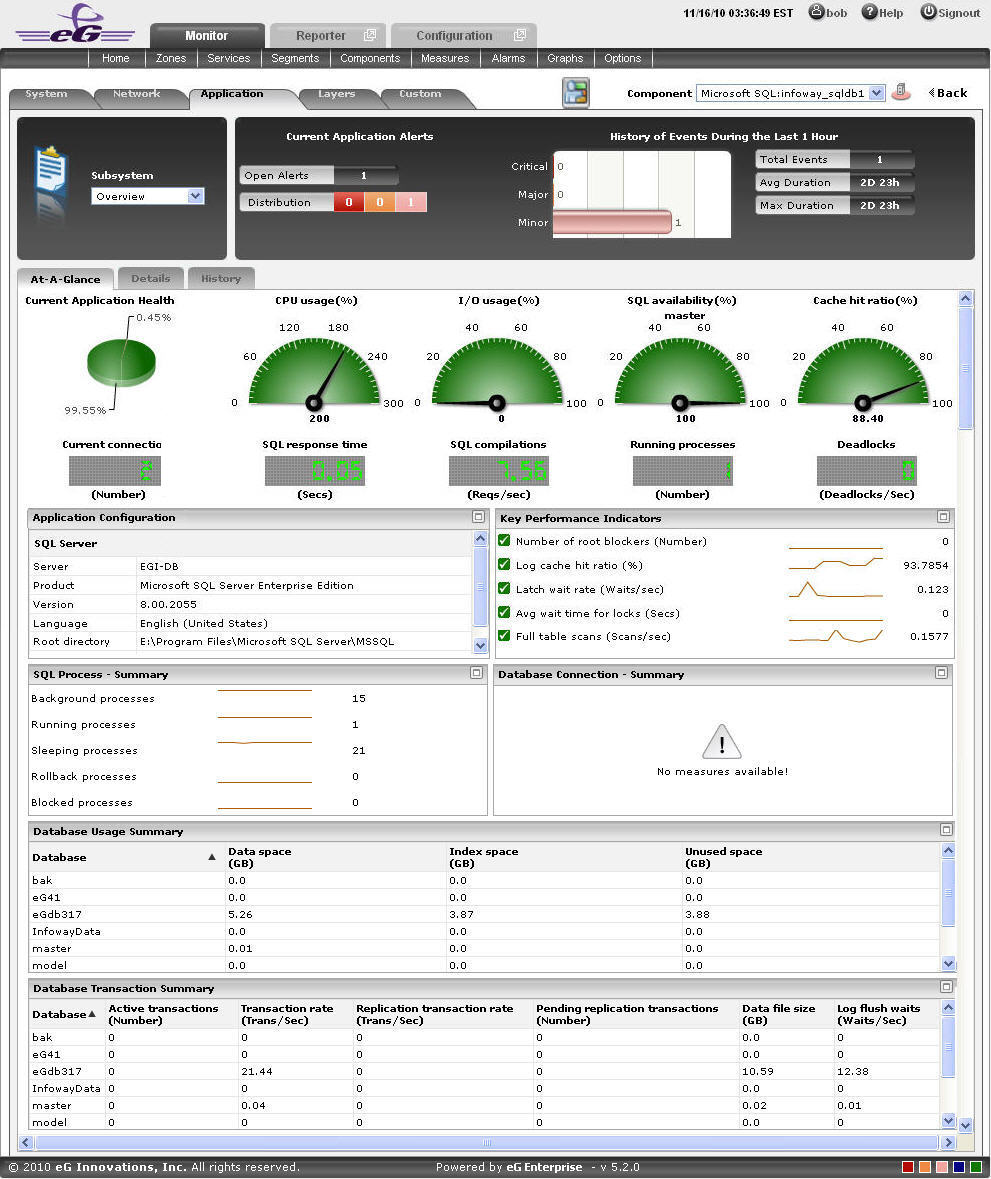Maximize the Database Transaction Summary panel
The image size is (991, 1179).
pyautogui.click(x=947, y=987)
